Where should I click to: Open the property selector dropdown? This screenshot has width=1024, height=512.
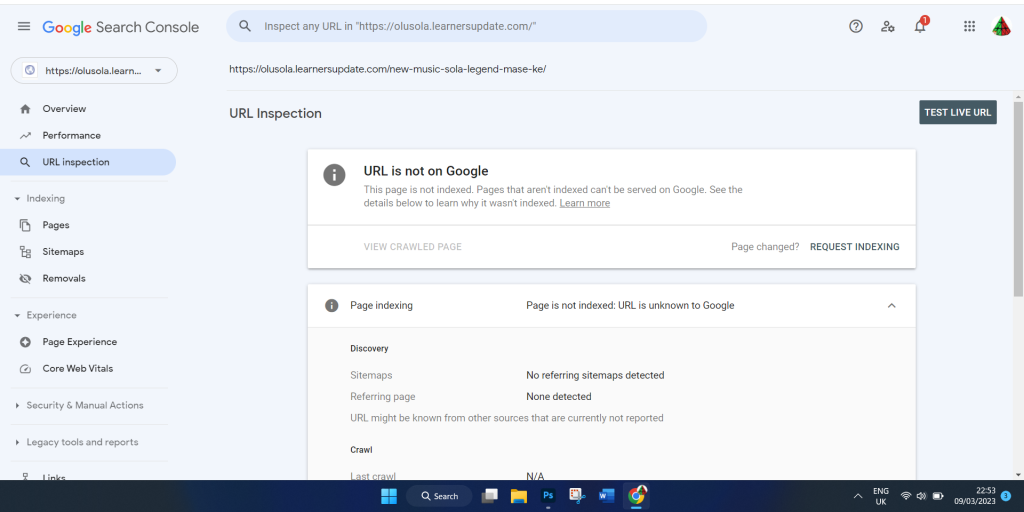(x=94, y=71)
